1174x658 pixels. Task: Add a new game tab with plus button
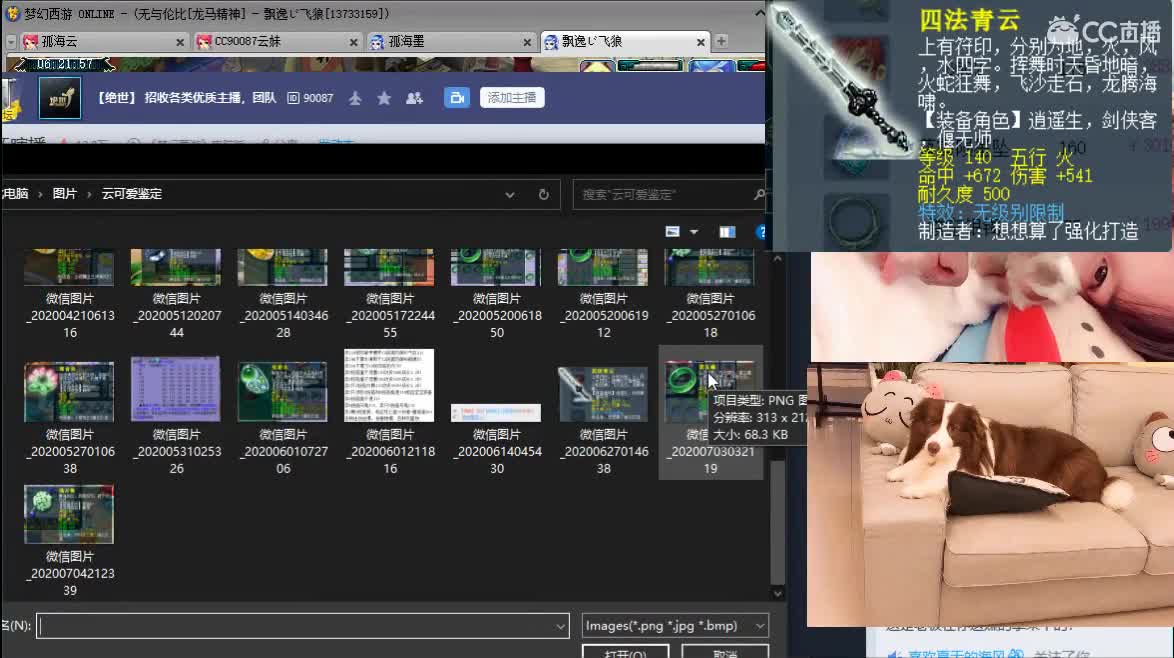[721, 41]
